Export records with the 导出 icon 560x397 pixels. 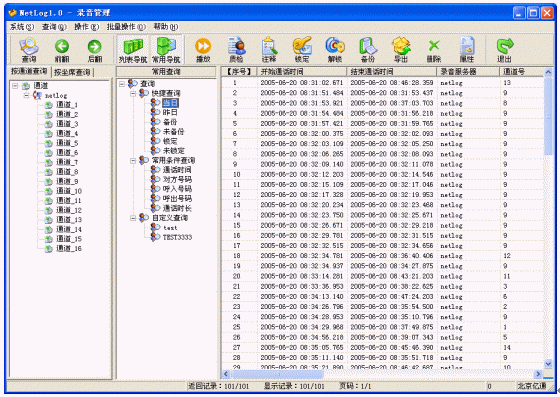[401, 50]
